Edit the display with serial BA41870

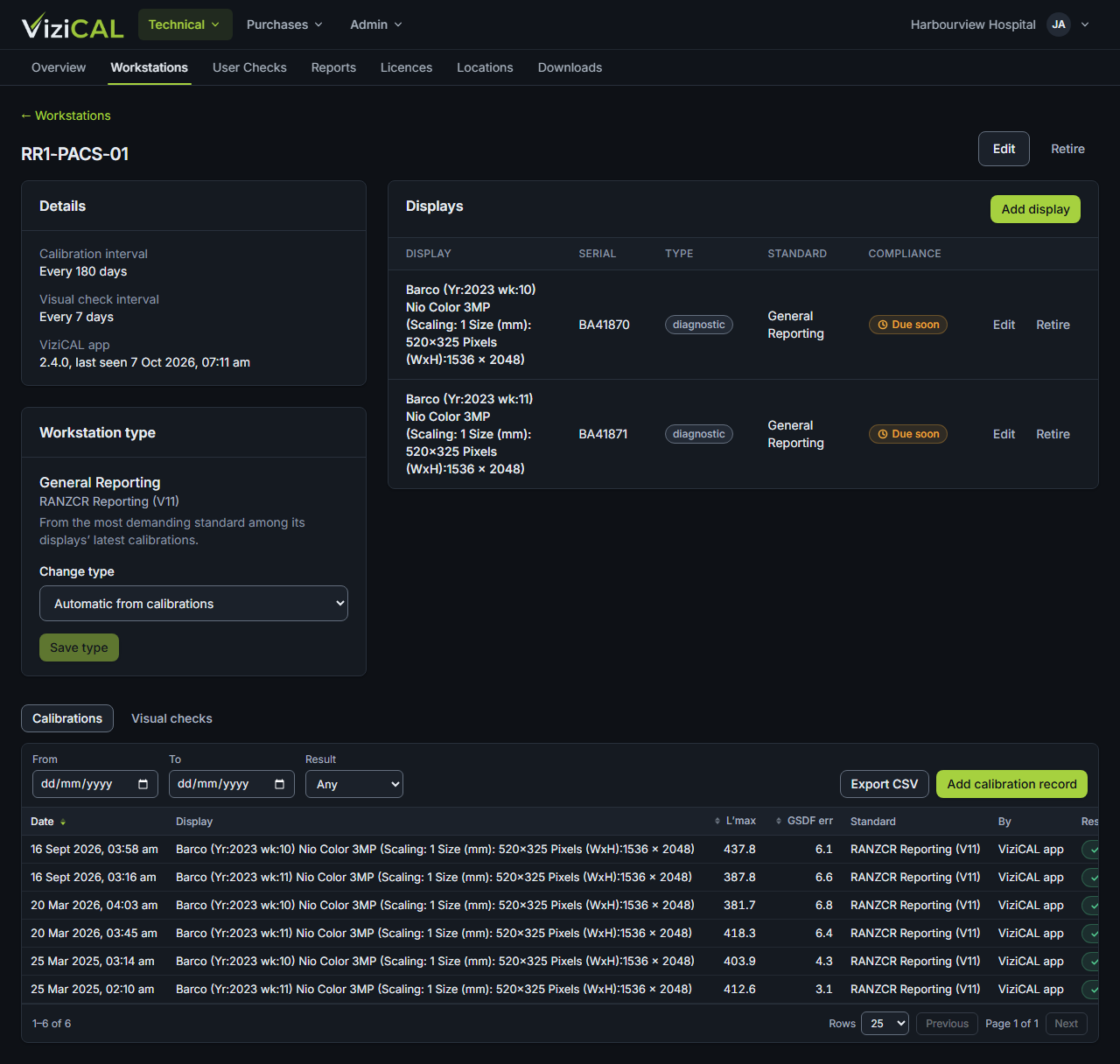[1004, 325]
